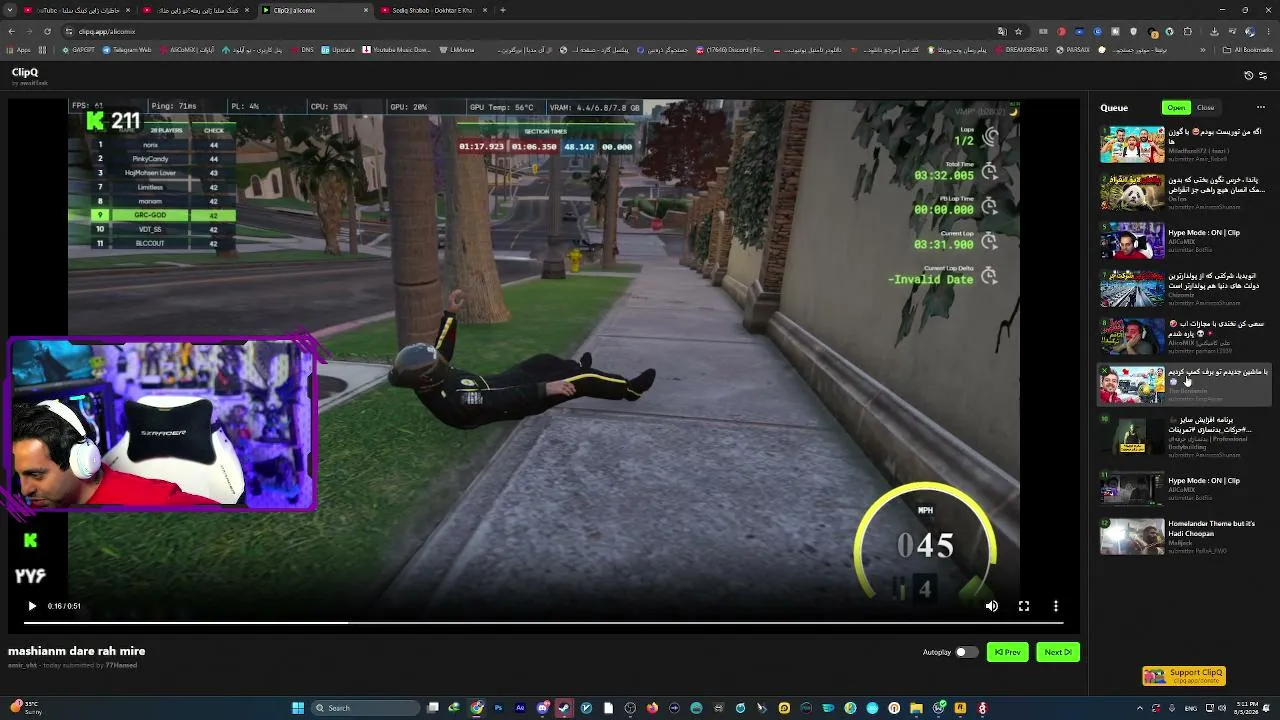Set queue state to Close
This screenshot has height=720, width=1280.
[1206, 108]
